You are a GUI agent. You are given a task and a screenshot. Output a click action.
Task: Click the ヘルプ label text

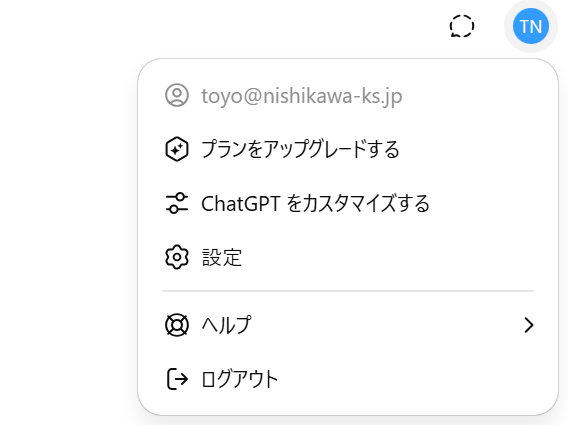tap(226, 325)
